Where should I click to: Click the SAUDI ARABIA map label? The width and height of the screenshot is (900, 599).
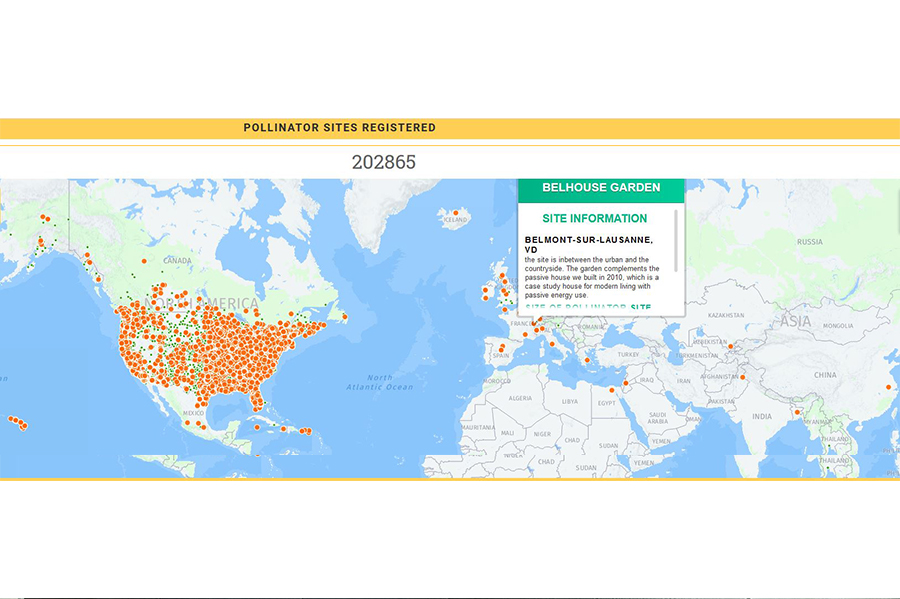[x=658, y=418]
